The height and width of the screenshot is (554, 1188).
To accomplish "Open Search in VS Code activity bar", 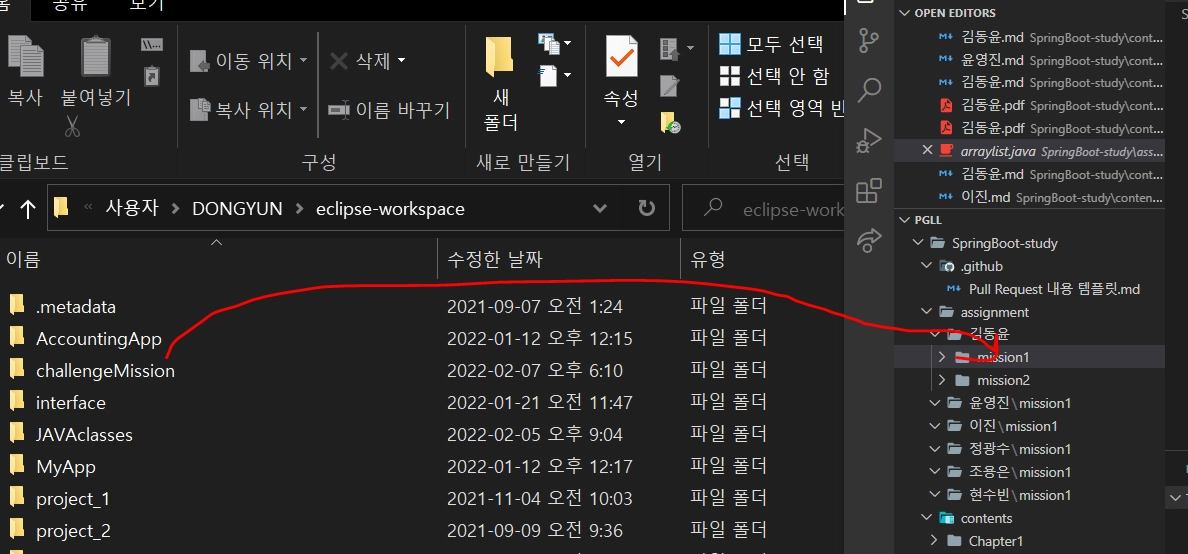I will point(868,91).
